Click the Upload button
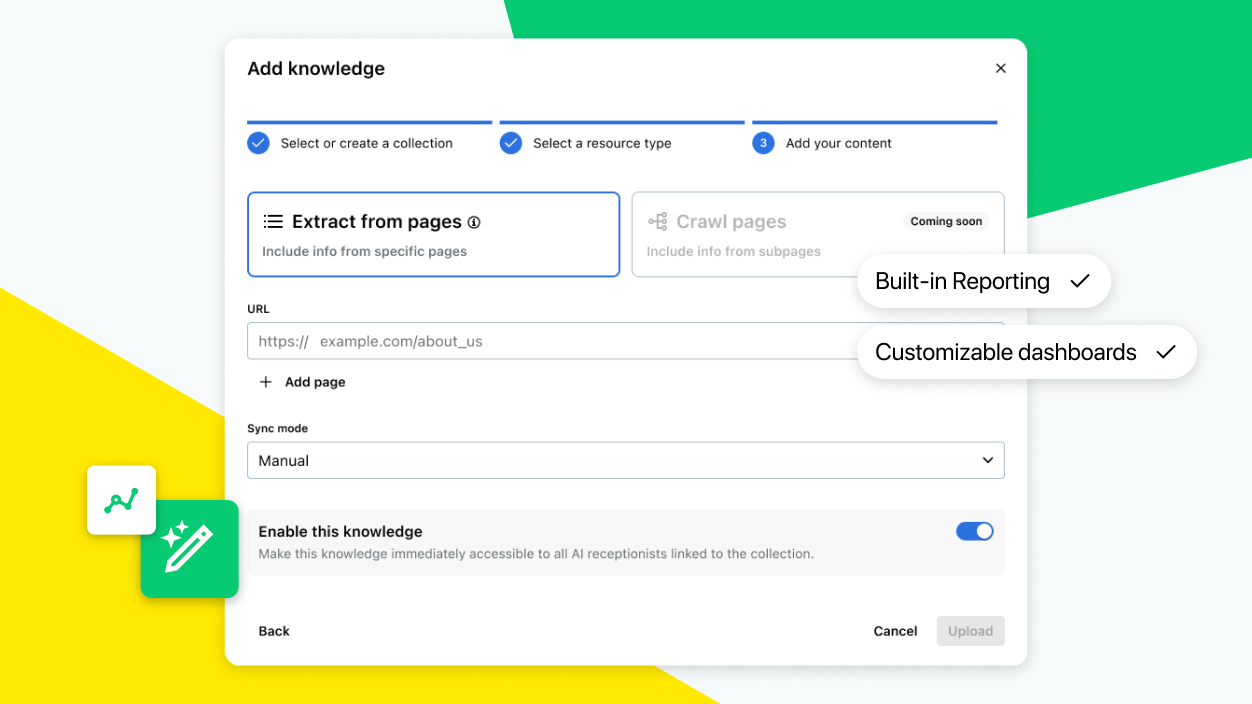Image resolution: width=1252 pixels, height=704 pixels. click(970, 631)
